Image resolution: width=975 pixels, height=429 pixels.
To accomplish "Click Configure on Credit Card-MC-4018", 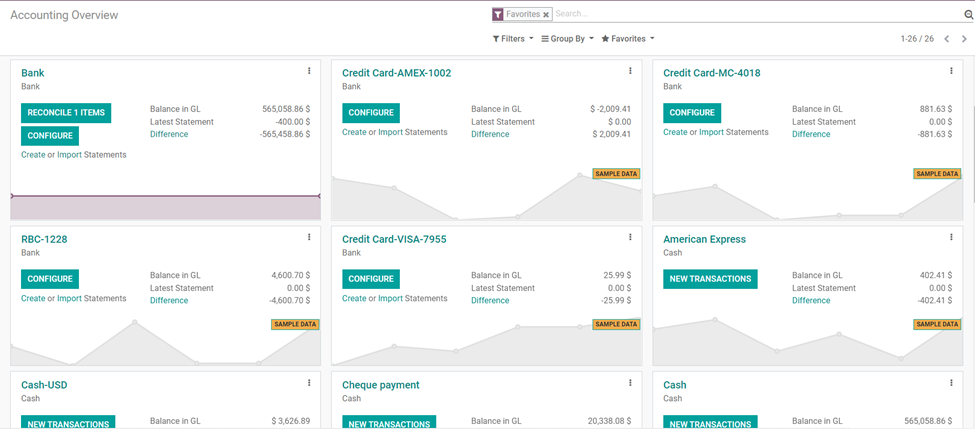I will point(691,113).
